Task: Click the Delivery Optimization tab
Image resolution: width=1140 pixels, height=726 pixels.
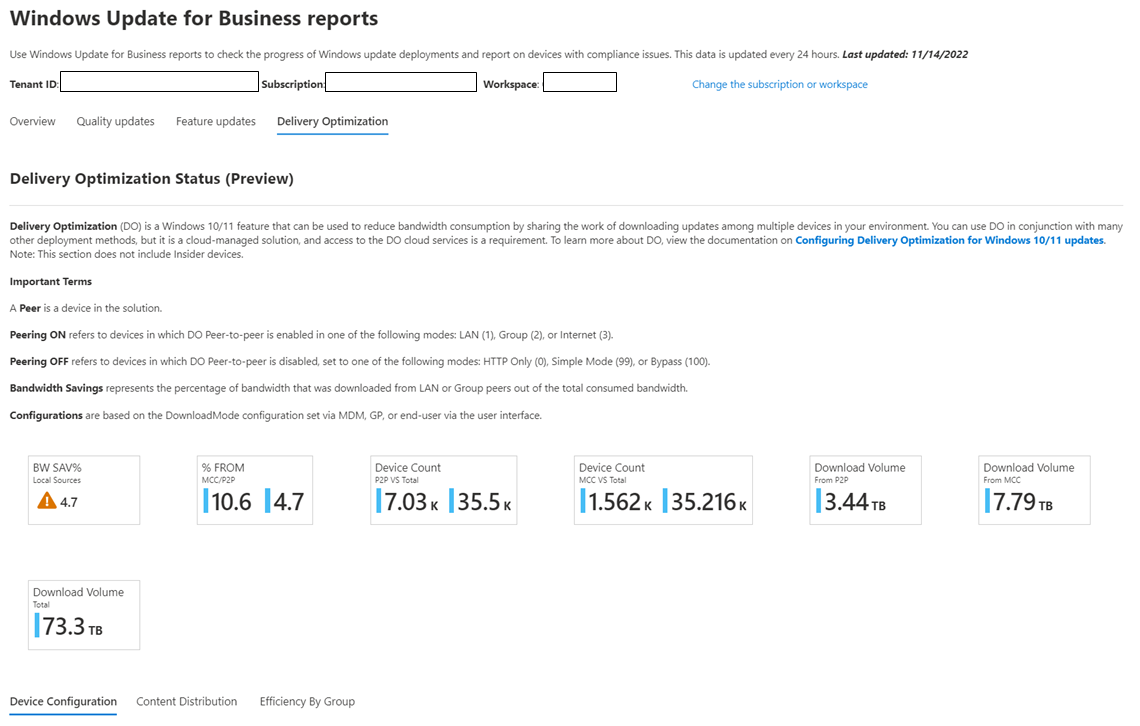Action: [x=332, y=121]
